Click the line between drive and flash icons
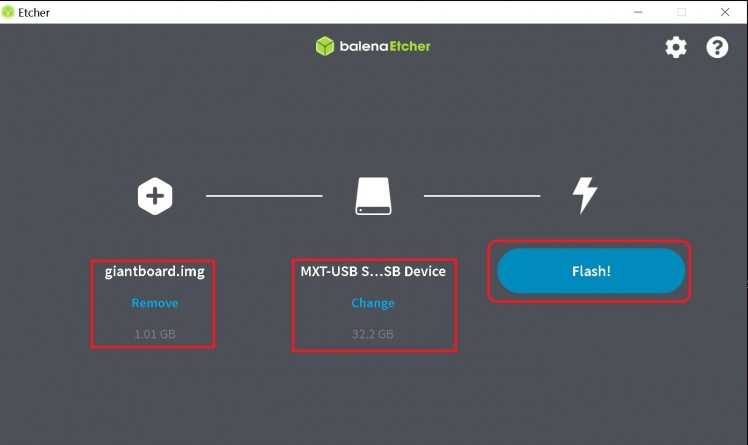This screenshot has width=748, height=445. [482, 196]
